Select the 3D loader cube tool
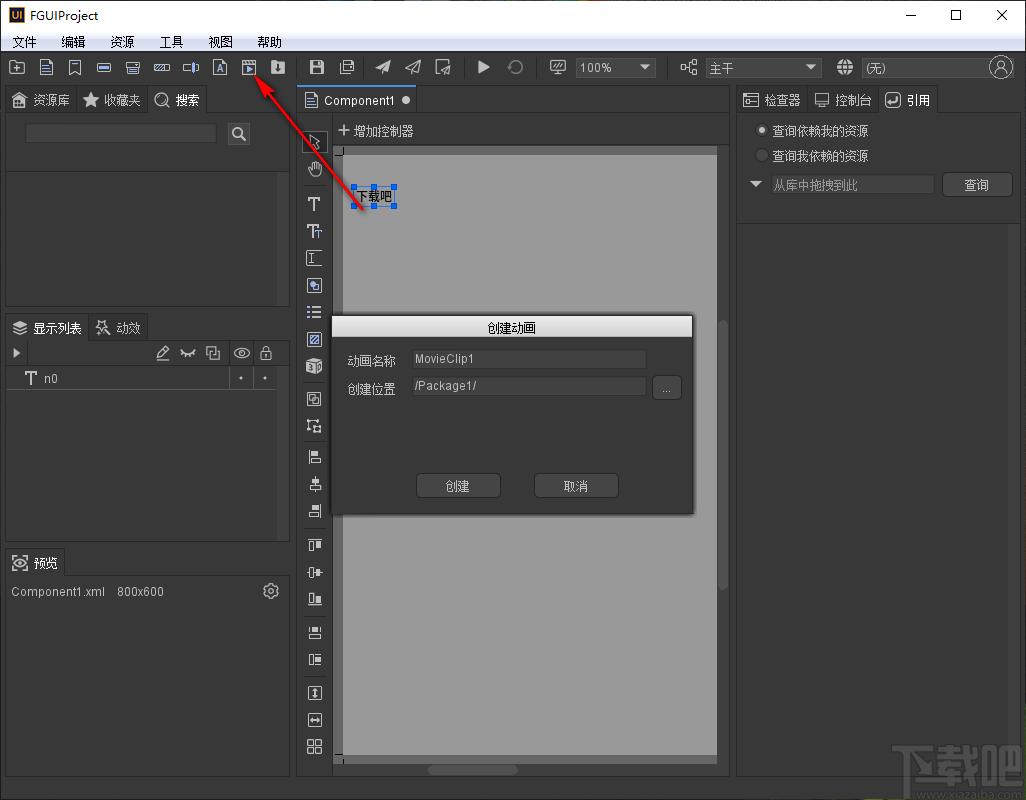The height and width of the screenshot is (800, 1026). click(314, 366)
